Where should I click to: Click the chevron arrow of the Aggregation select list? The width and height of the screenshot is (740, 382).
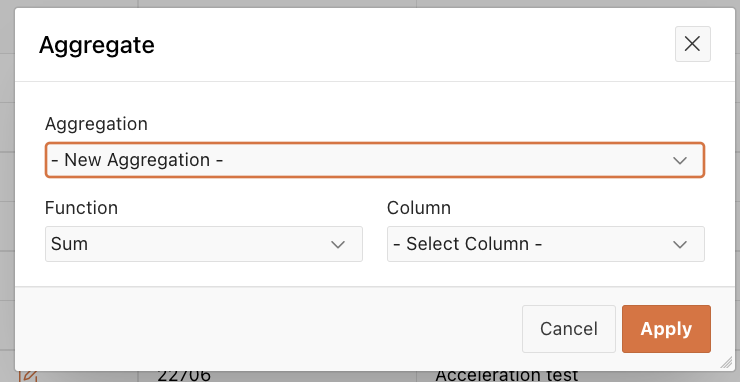680,161
